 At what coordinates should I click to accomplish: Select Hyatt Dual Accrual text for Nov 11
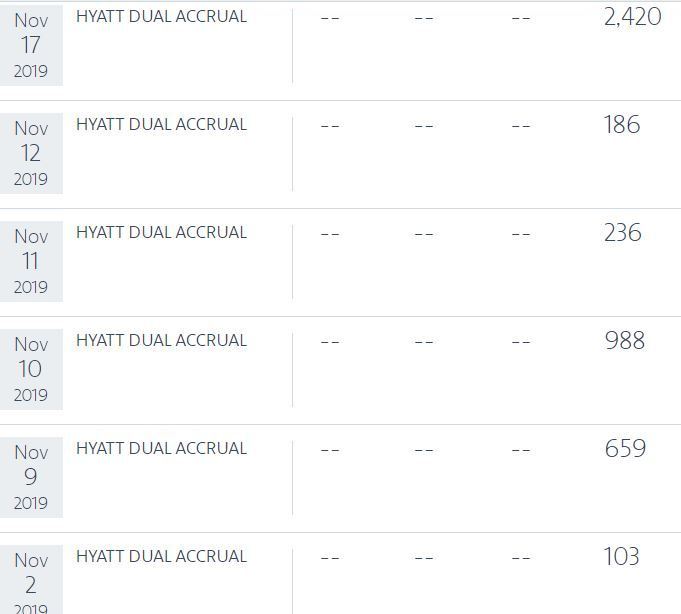coord(161,233)
